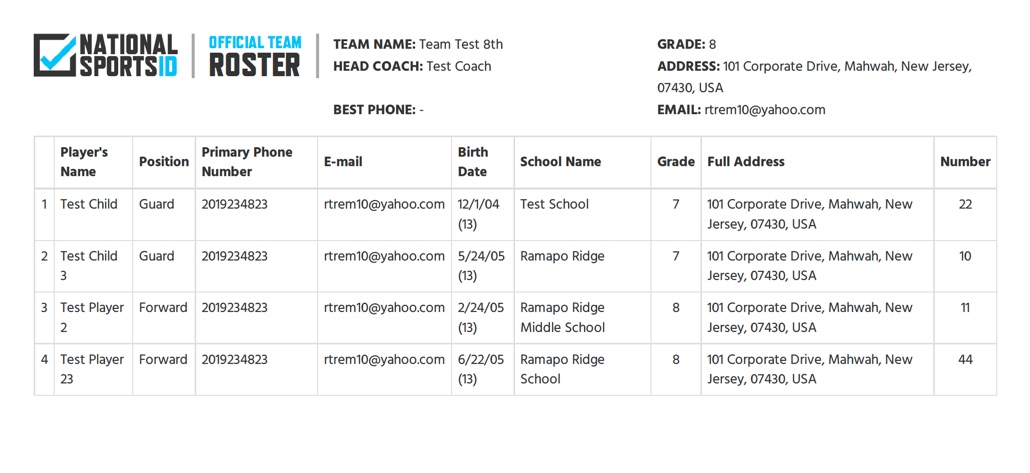Click the Number column header

coord(965,162)
